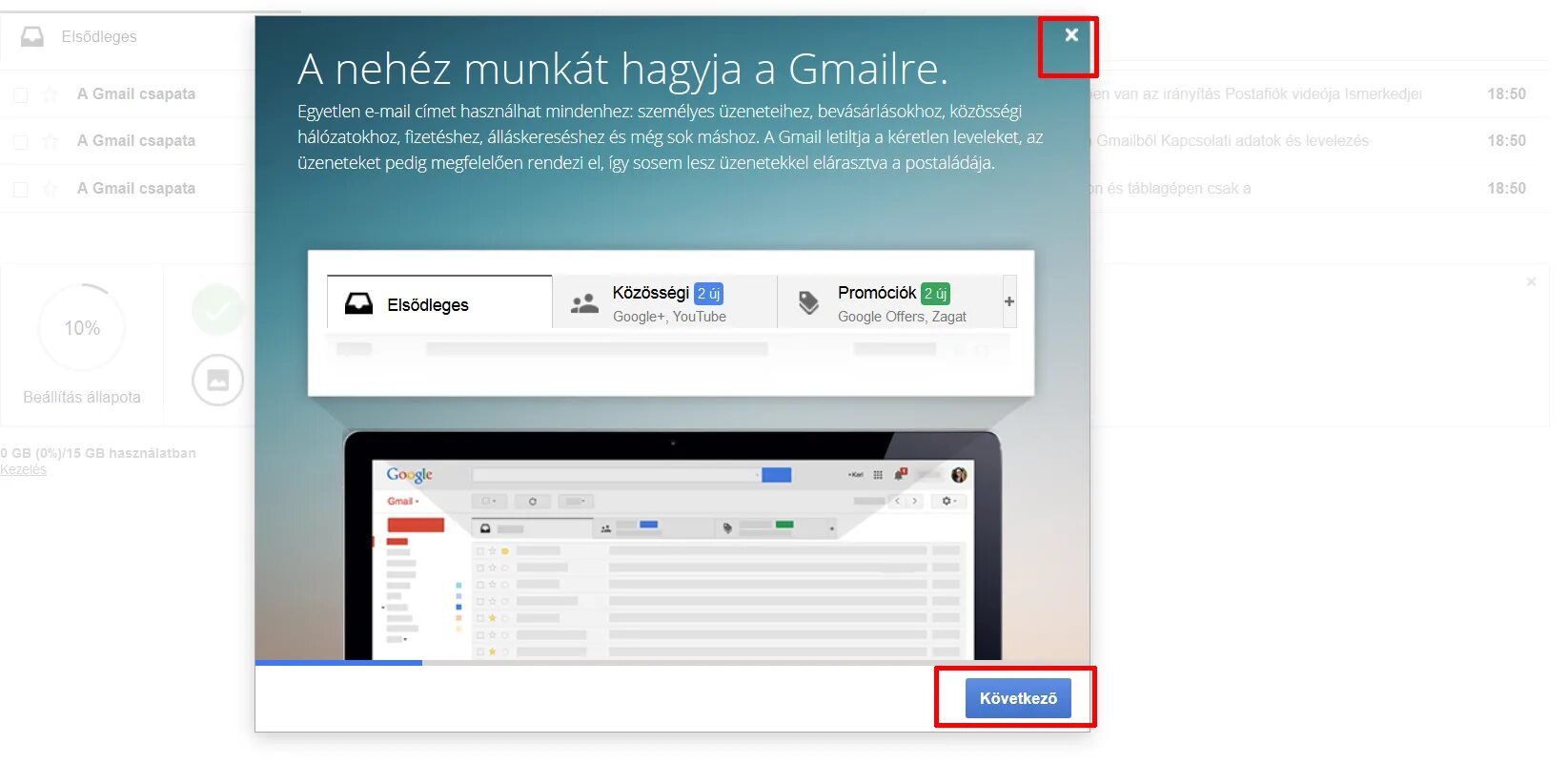The image size is (1568, 764).
Task: Click the red compose button in laptop preview
Action: (x=416, y=525)
